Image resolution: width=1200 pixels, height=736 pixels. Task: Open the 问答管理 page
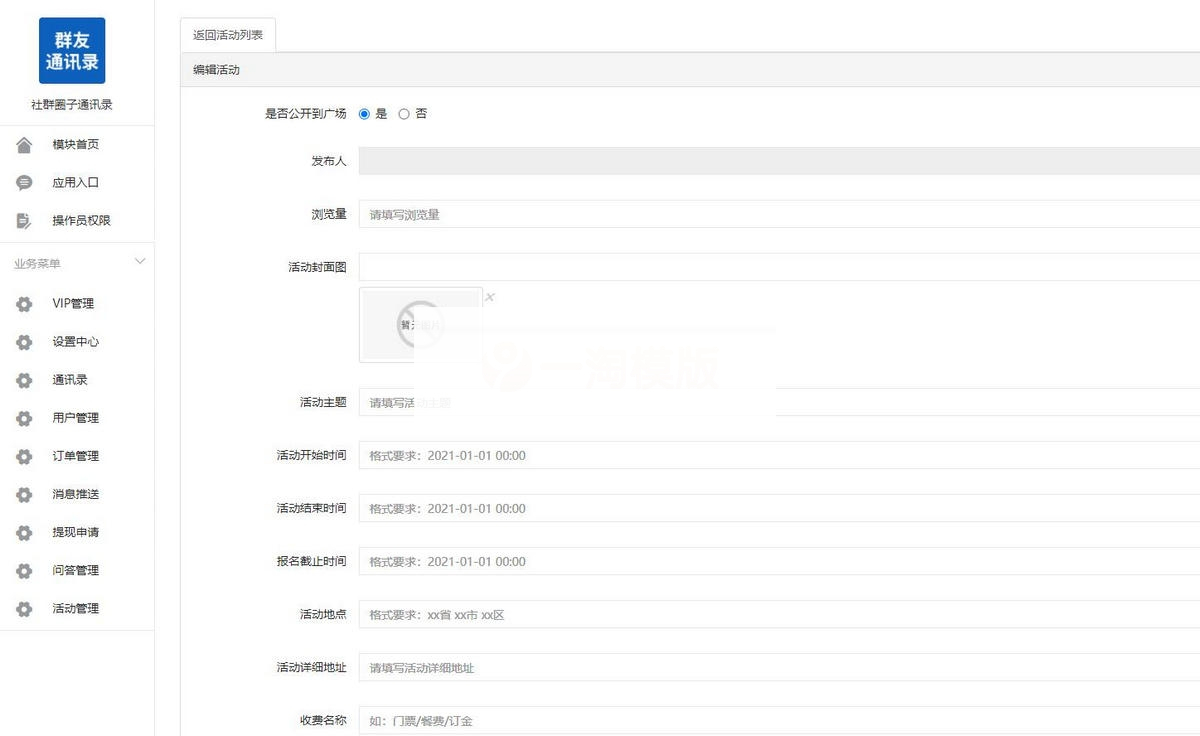point(74,570)
